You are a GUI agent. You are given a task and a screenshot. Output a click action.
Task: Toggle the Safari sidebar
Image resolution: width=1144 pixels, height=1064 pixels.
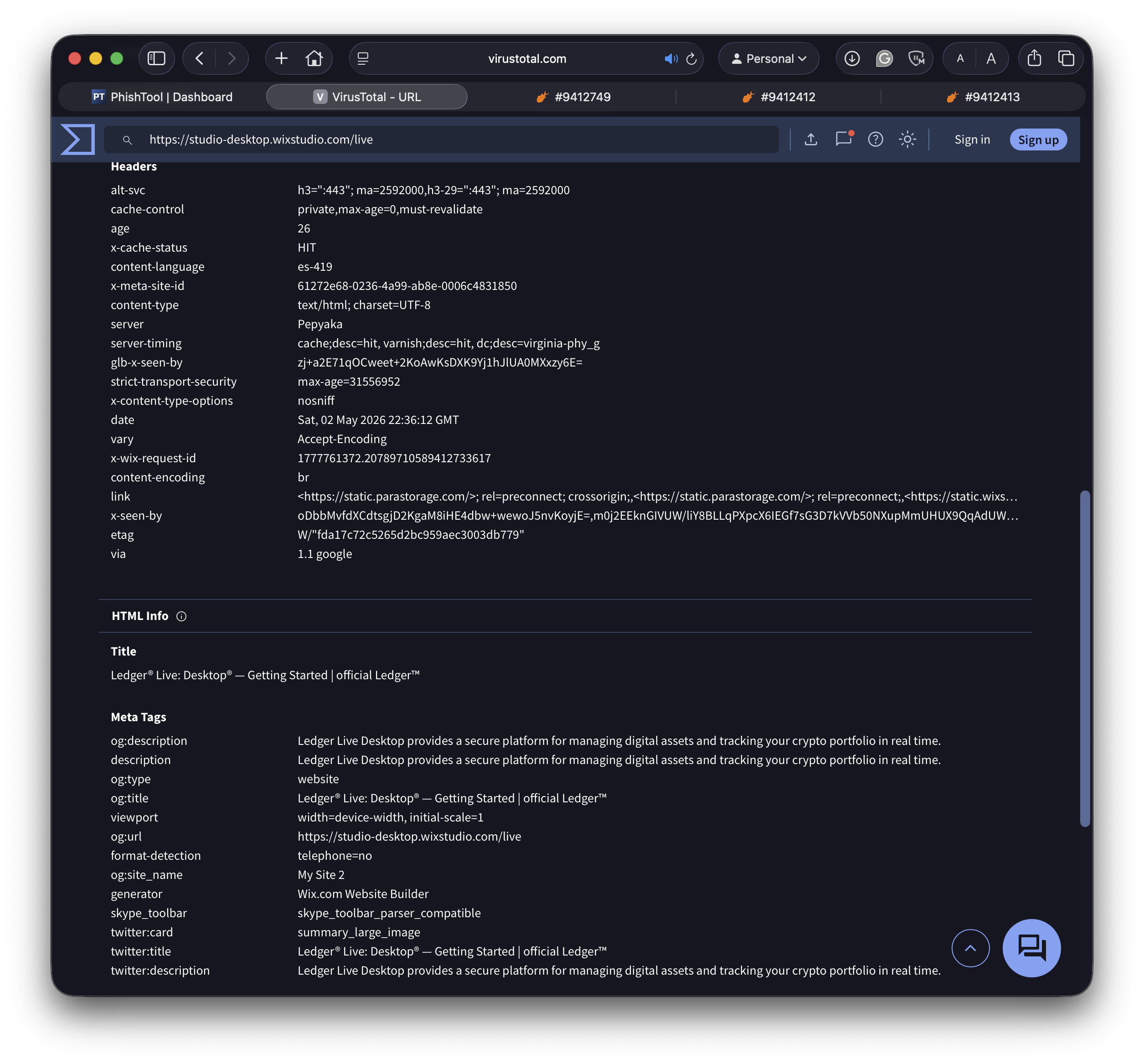click(x=156, y=58)
